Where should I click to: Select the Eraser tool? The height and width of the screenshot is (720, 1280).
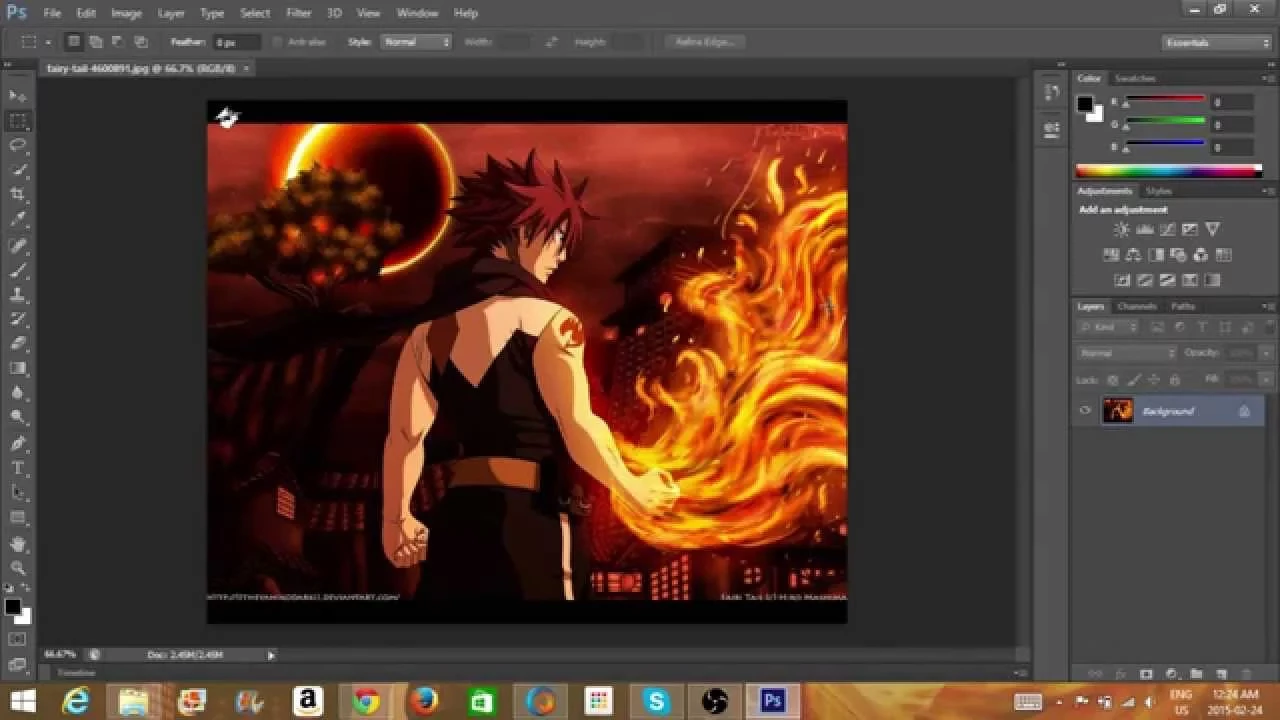click(x=18, y=344)
